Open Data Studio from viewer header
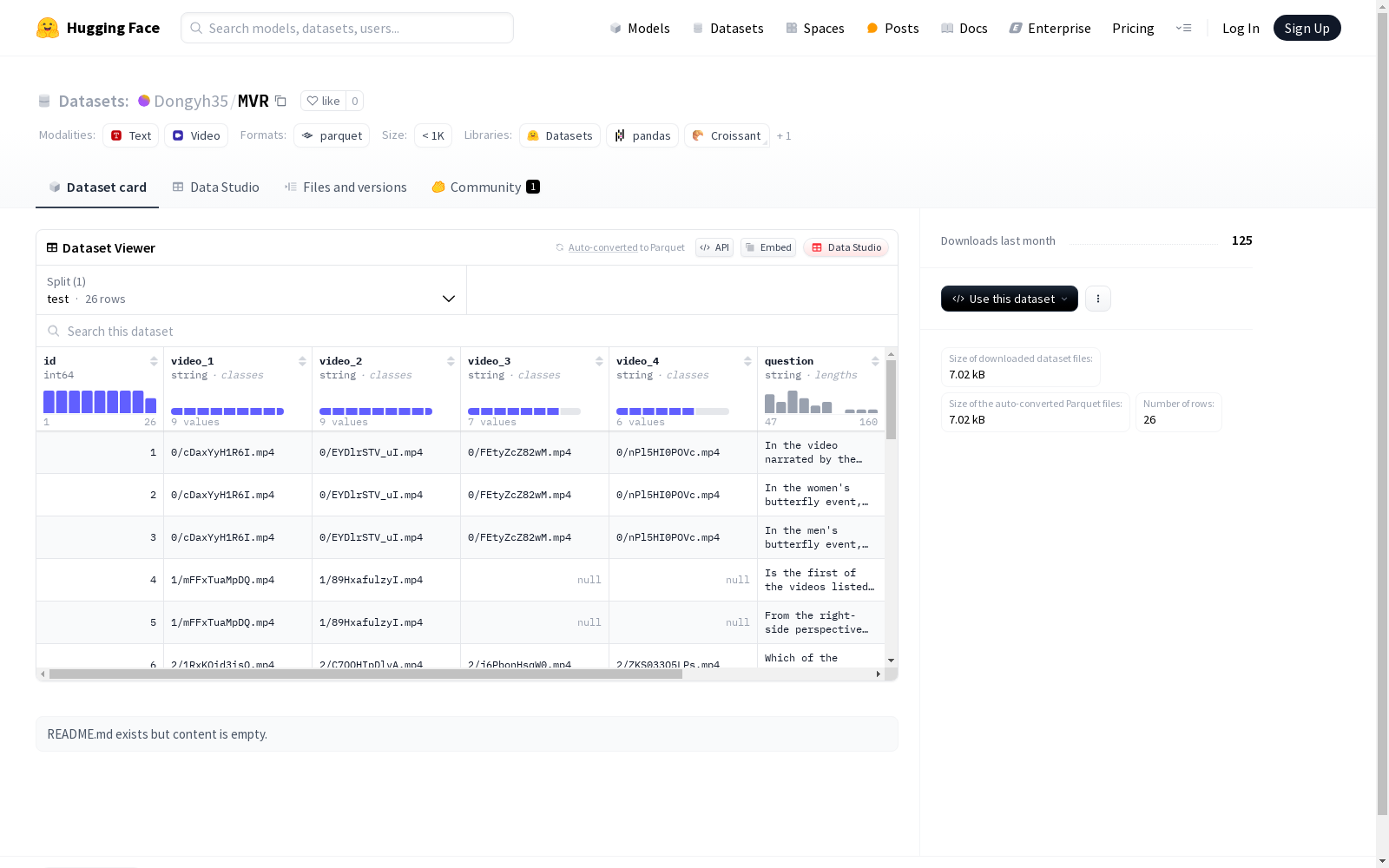1389x868 pixels. 846,247
